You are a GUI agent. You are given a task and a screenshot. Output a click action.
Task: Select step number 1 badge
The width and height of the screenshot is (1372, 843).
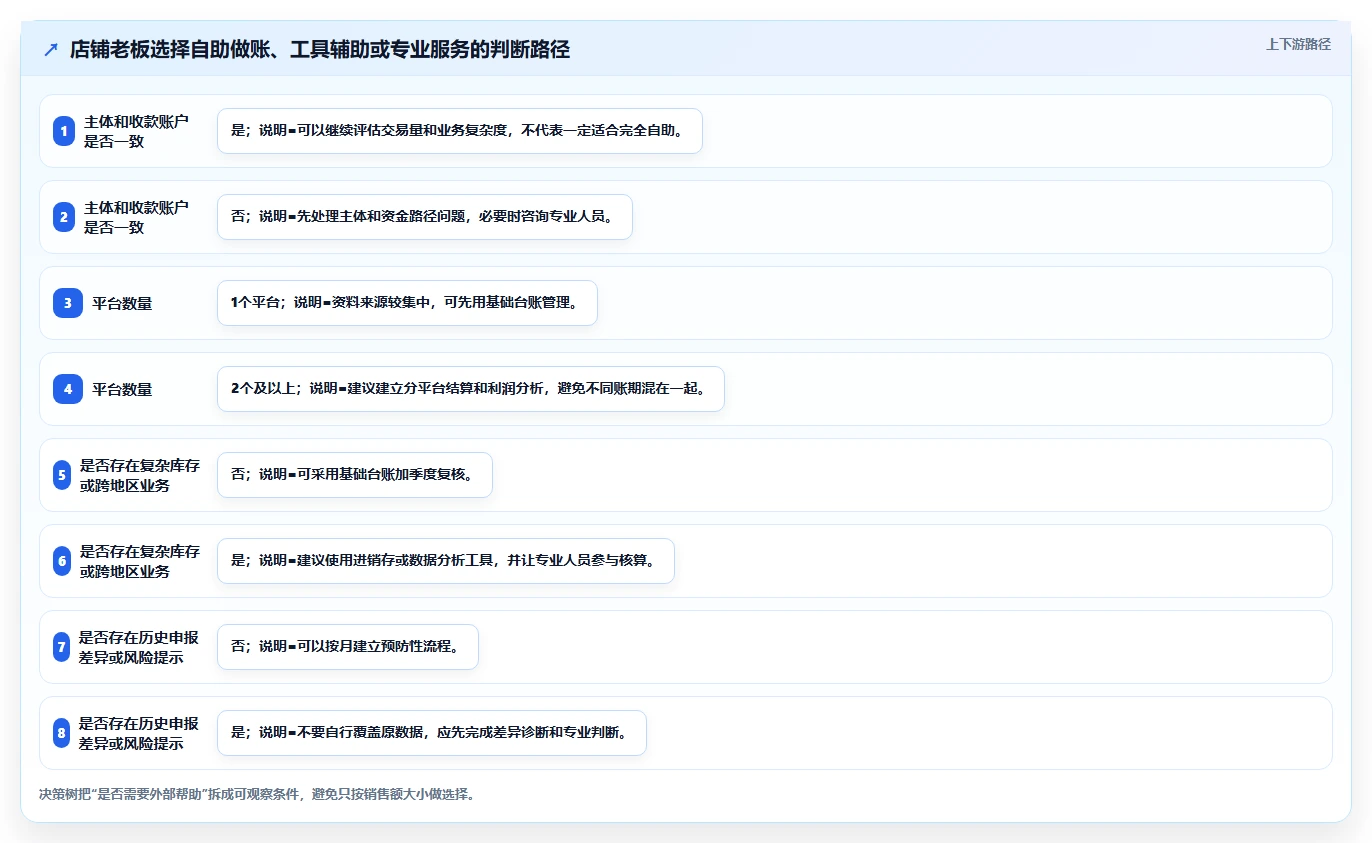pyautogui.click(x=64, y=131)
